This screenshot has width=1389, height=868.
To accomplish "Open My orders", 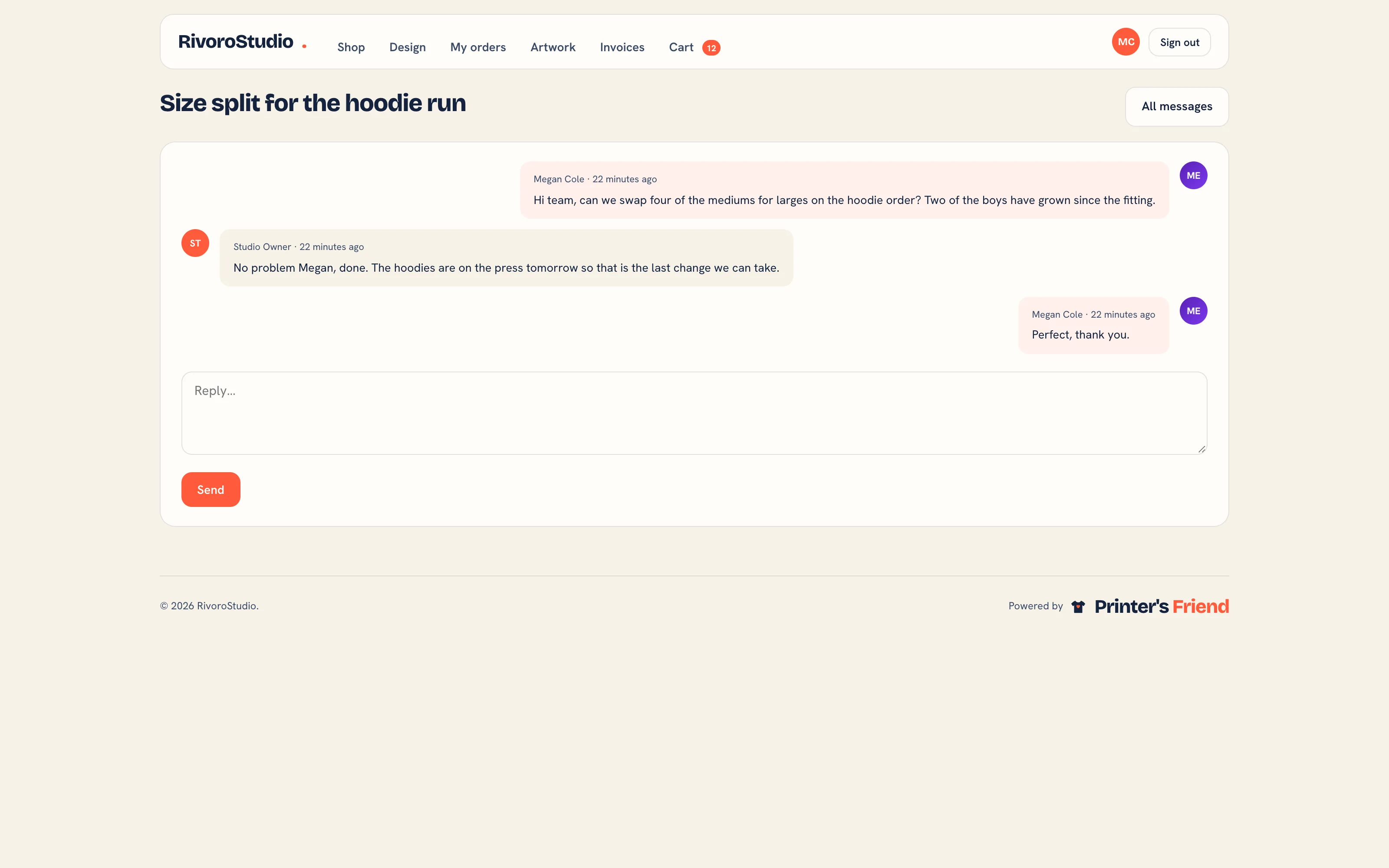I will (x=477, y=47).
